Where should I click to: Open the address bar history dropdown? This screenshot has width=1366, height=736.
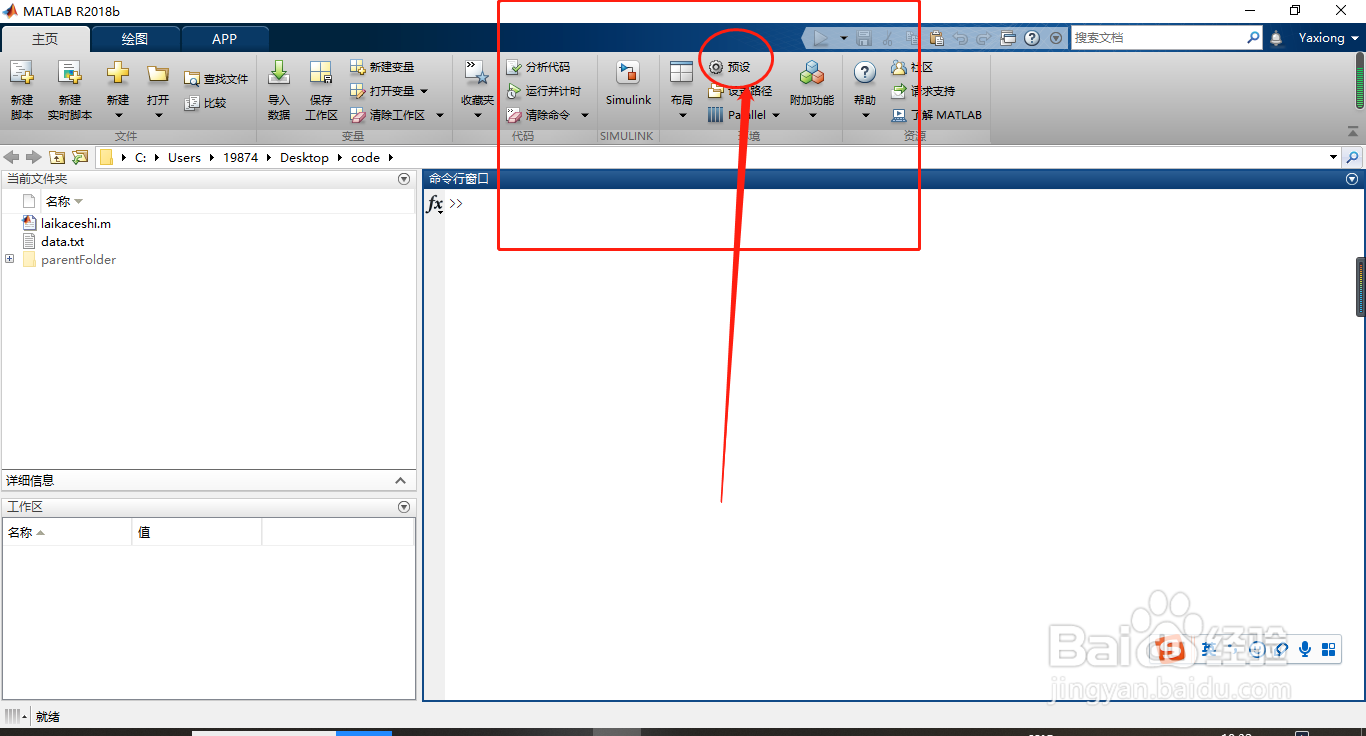point(1333,157)
